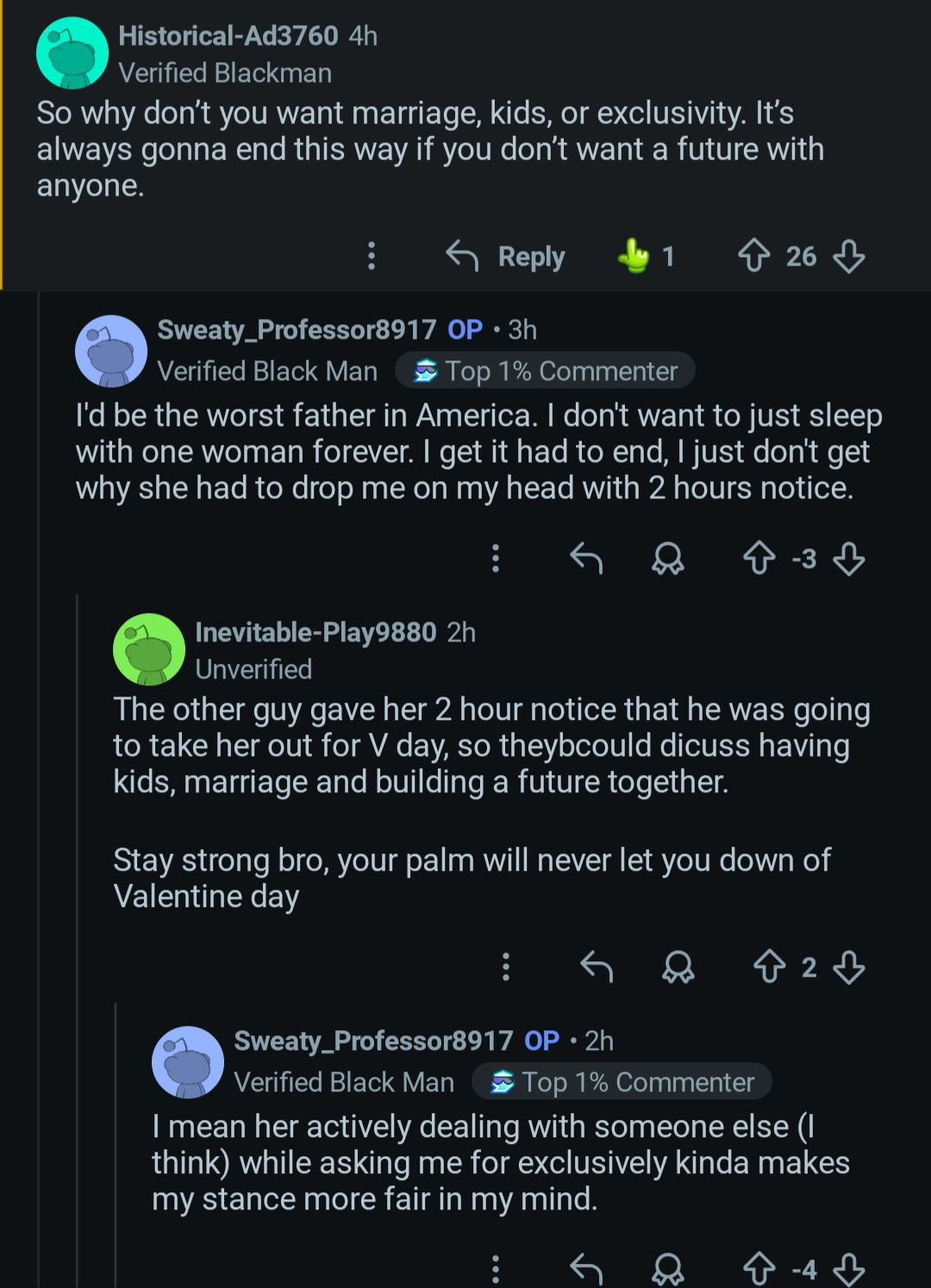Reply to the worst father comment

pyautogui.click(x=586, y=559)
